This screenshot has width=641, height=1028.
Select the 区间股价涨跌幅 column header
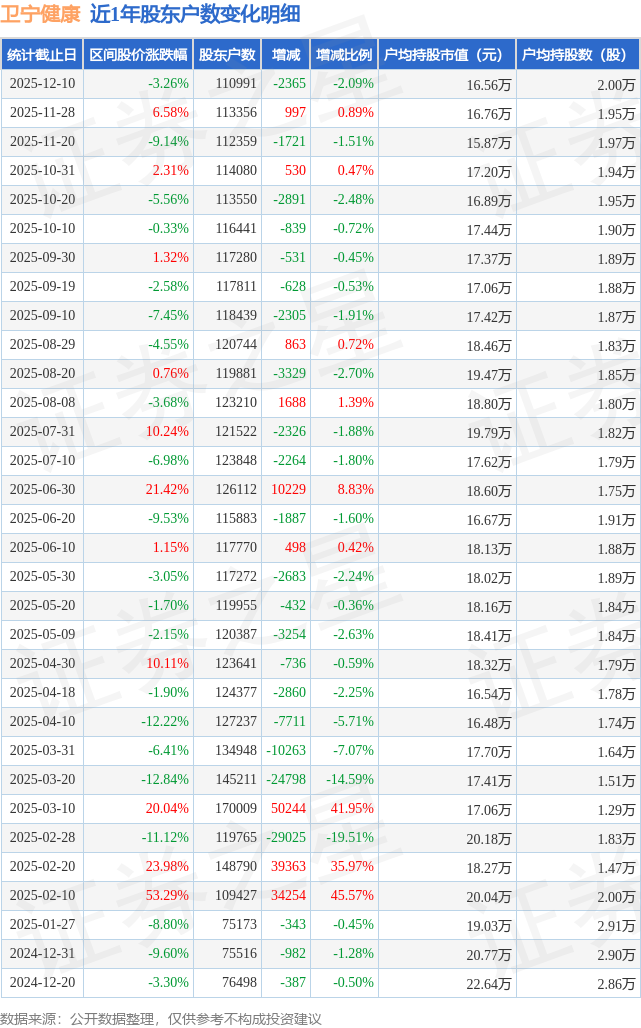[x=138, y=55]
